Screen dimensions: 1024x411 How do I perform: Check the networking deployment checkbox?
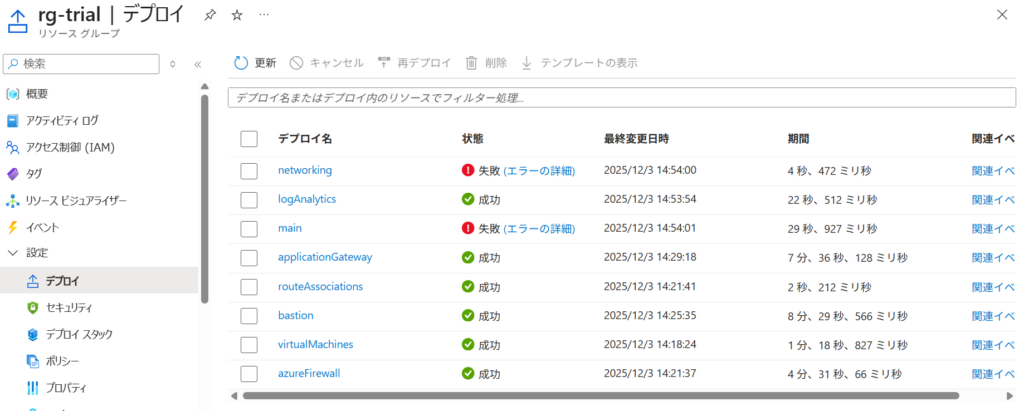pos(249,171)
